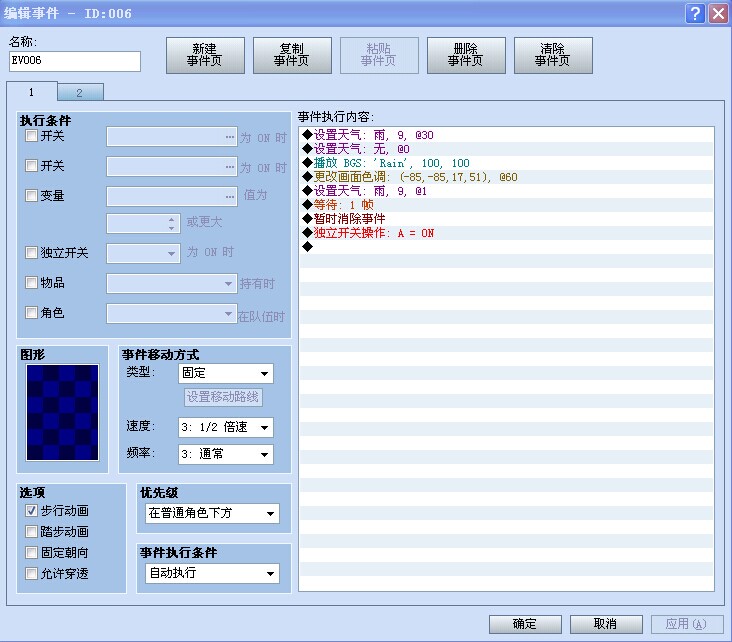Image resolution: width=732 pixels, height=642 pixels.
Task: Enable the first 开关 condition checkbox
Action: (31, 136)
